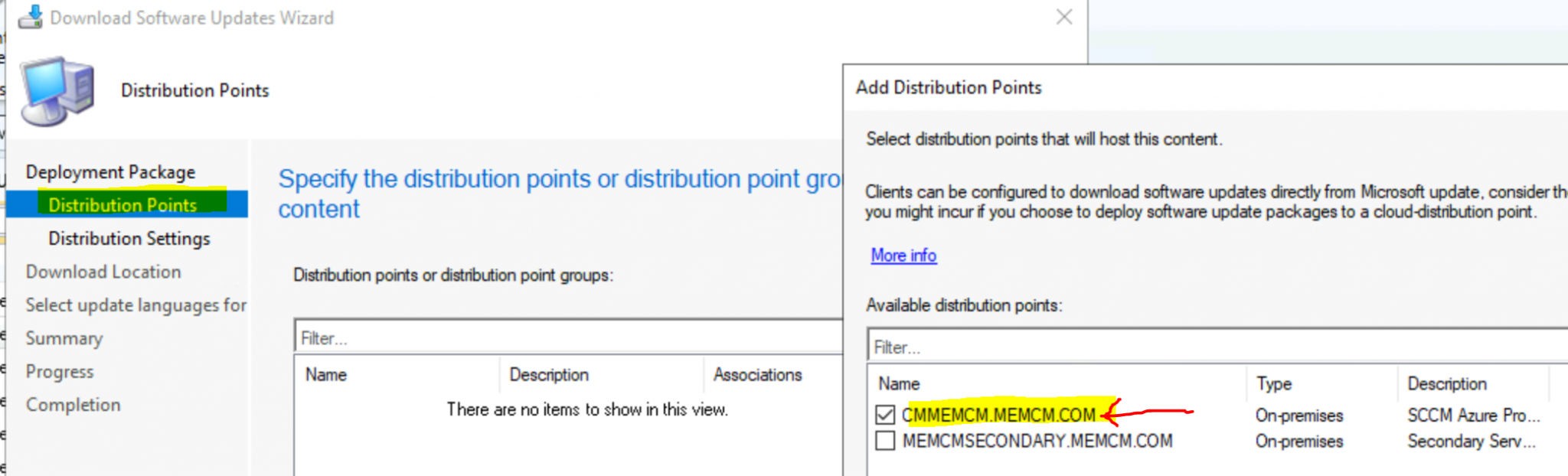Close the Download Software Updates Wizard window

pos(1064,17)
